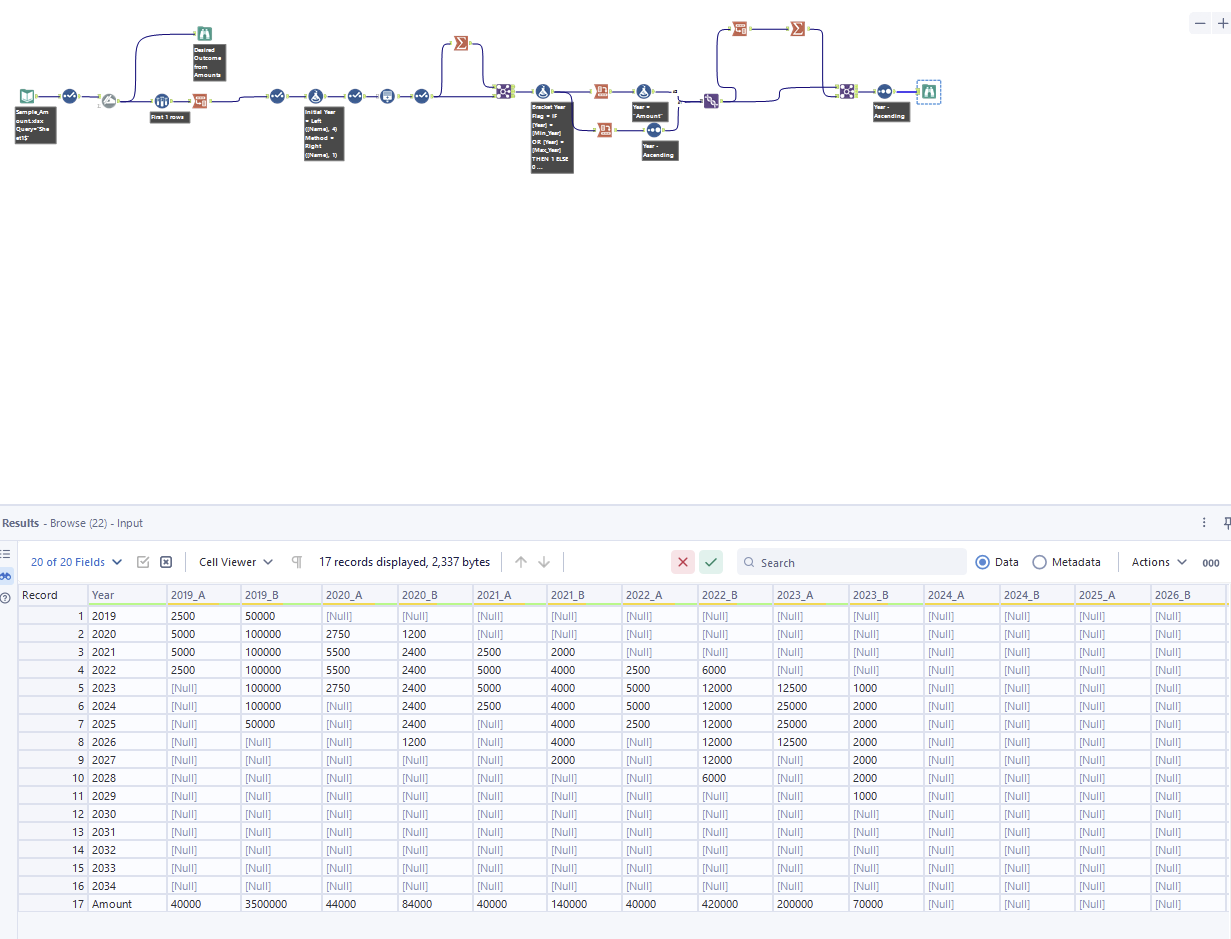Select the Summarize tool on the canvas
Screen dimensions: 1231x939
(460, 43)
